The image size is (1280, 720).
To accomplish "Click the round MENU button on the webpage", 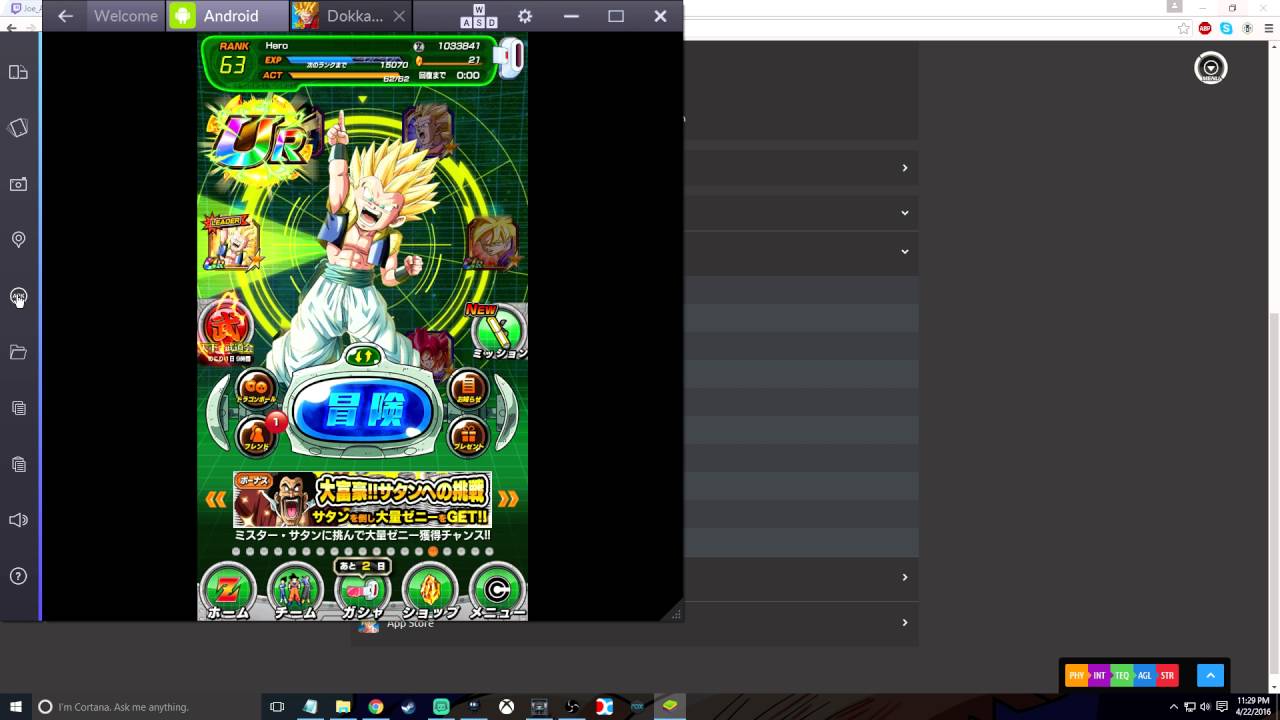I will point(1210,68).
